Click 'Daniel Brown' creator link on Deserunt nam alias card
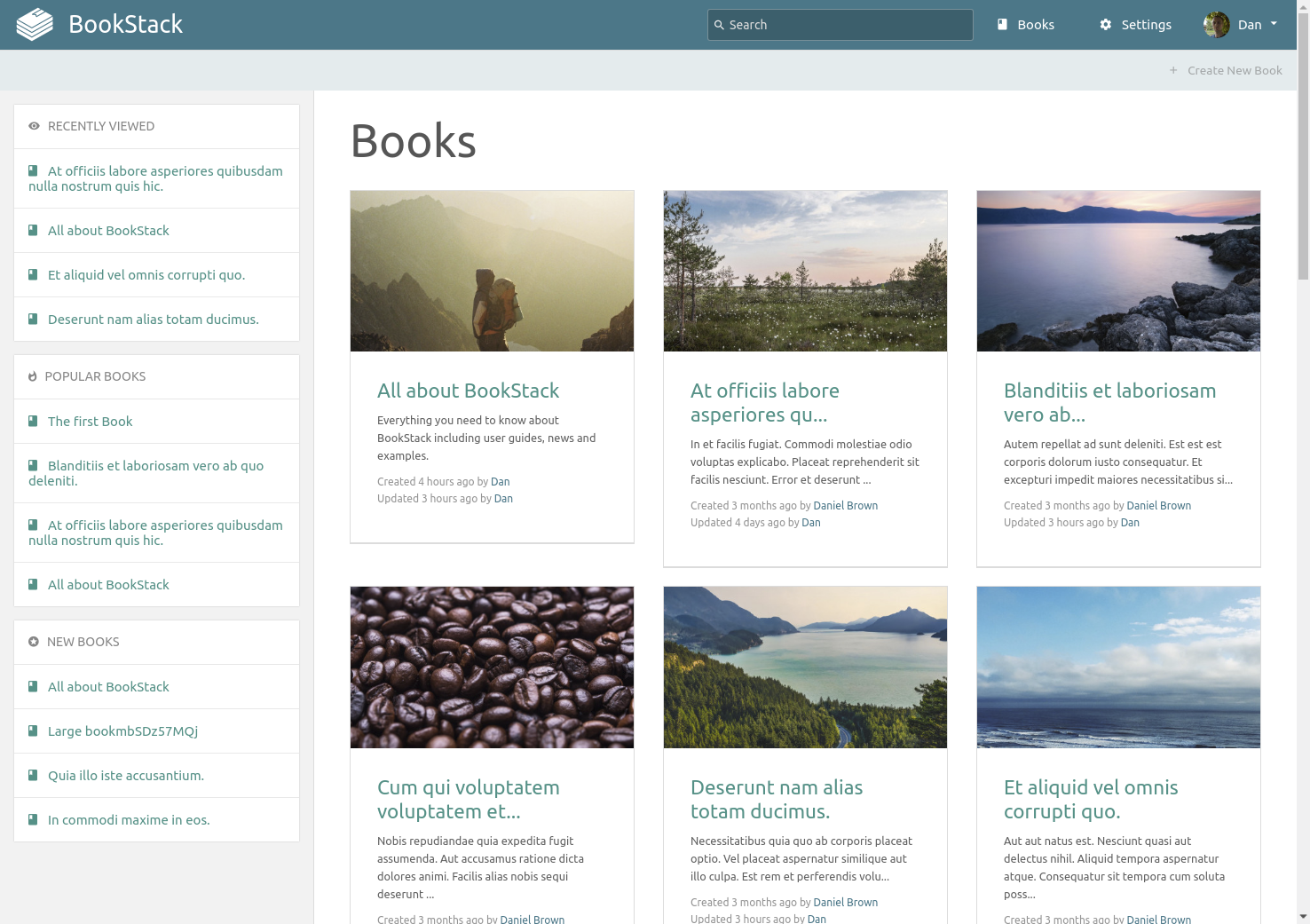The width and height of the screenshot is (1310, 924). click(845, 903)
